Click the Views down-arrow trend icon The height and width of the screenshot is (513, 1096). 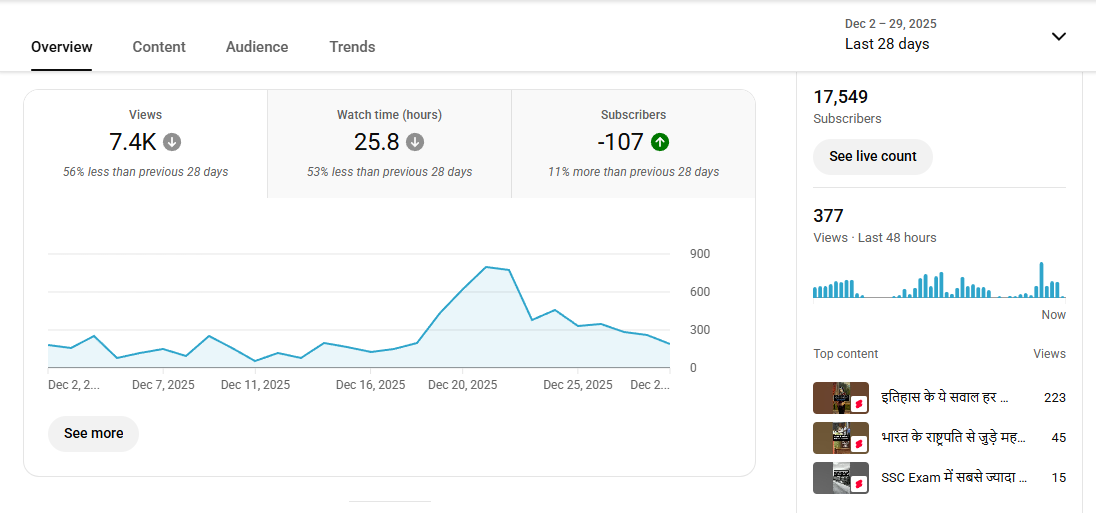[172, 142]
